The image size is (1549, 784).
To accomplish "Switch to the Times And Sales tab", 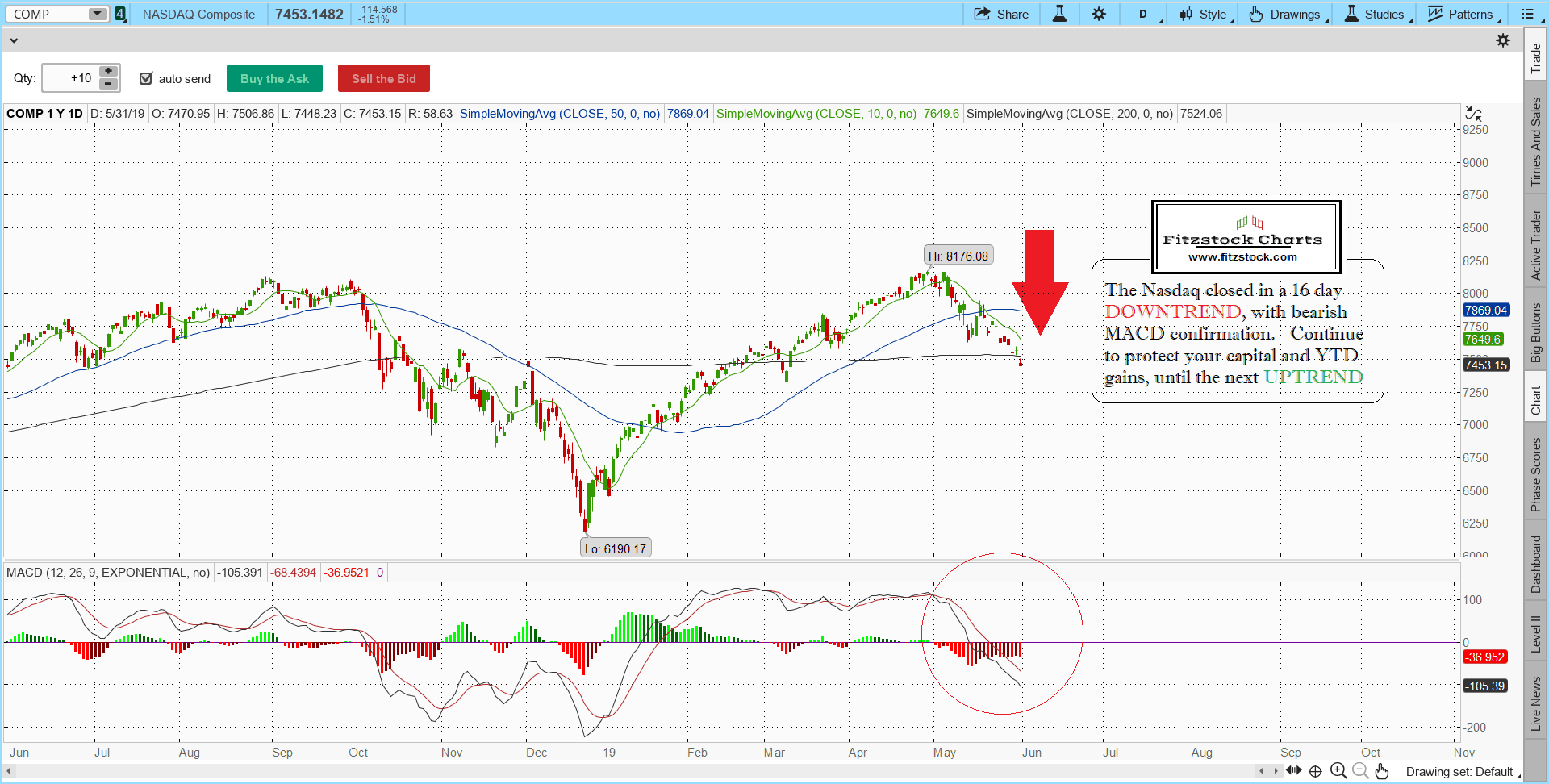I will 1535,142.
